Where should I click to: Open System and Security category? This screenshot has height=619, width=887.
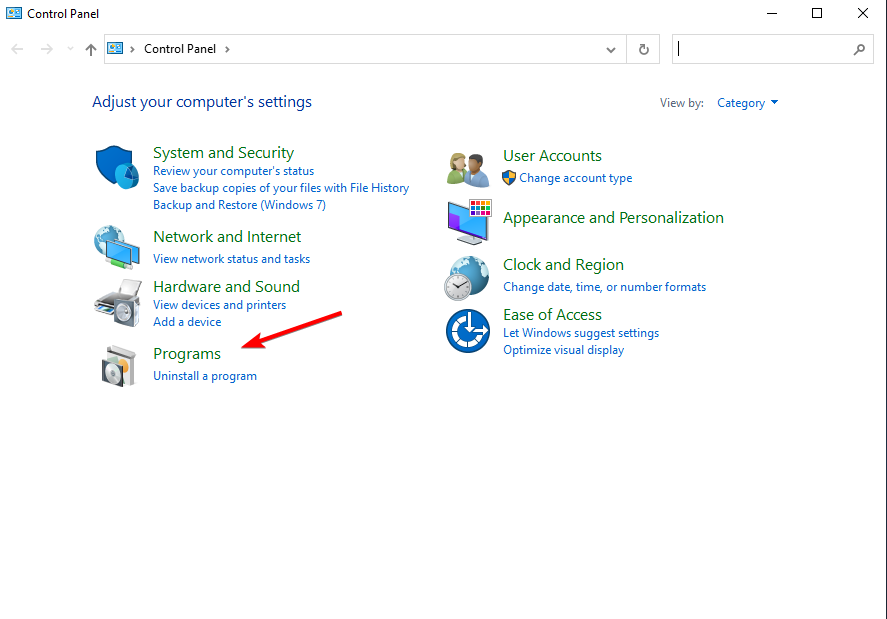pyautogui.click(x=223, y=153)
